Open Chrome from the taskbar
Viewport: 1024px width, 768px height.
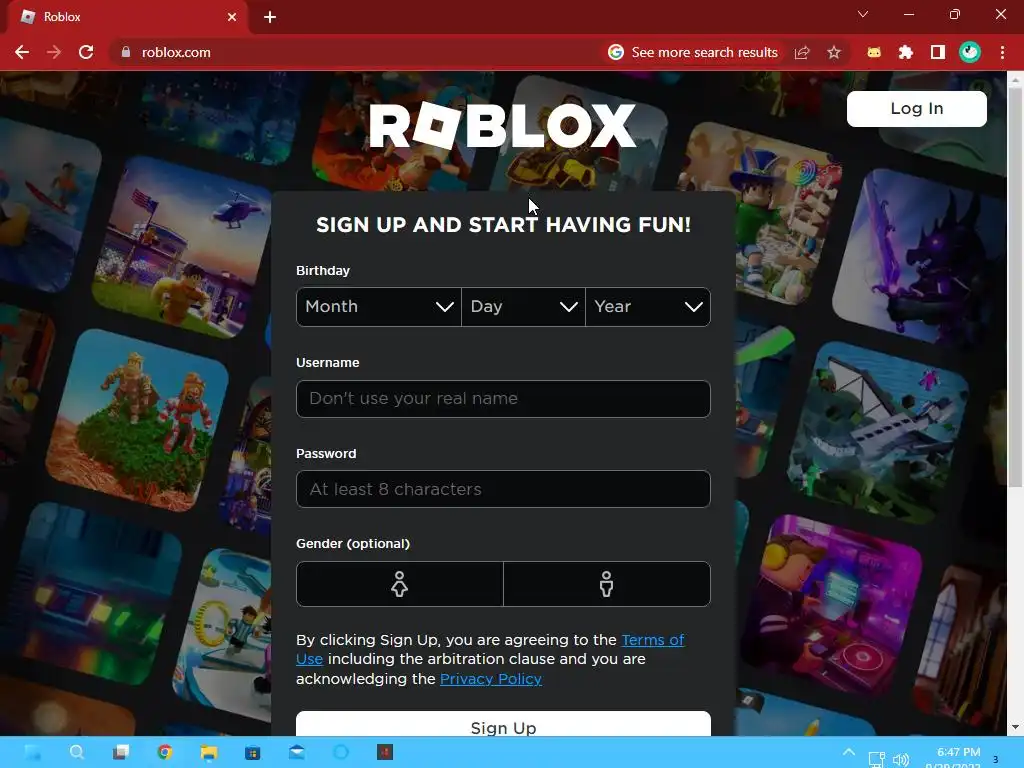165,752
